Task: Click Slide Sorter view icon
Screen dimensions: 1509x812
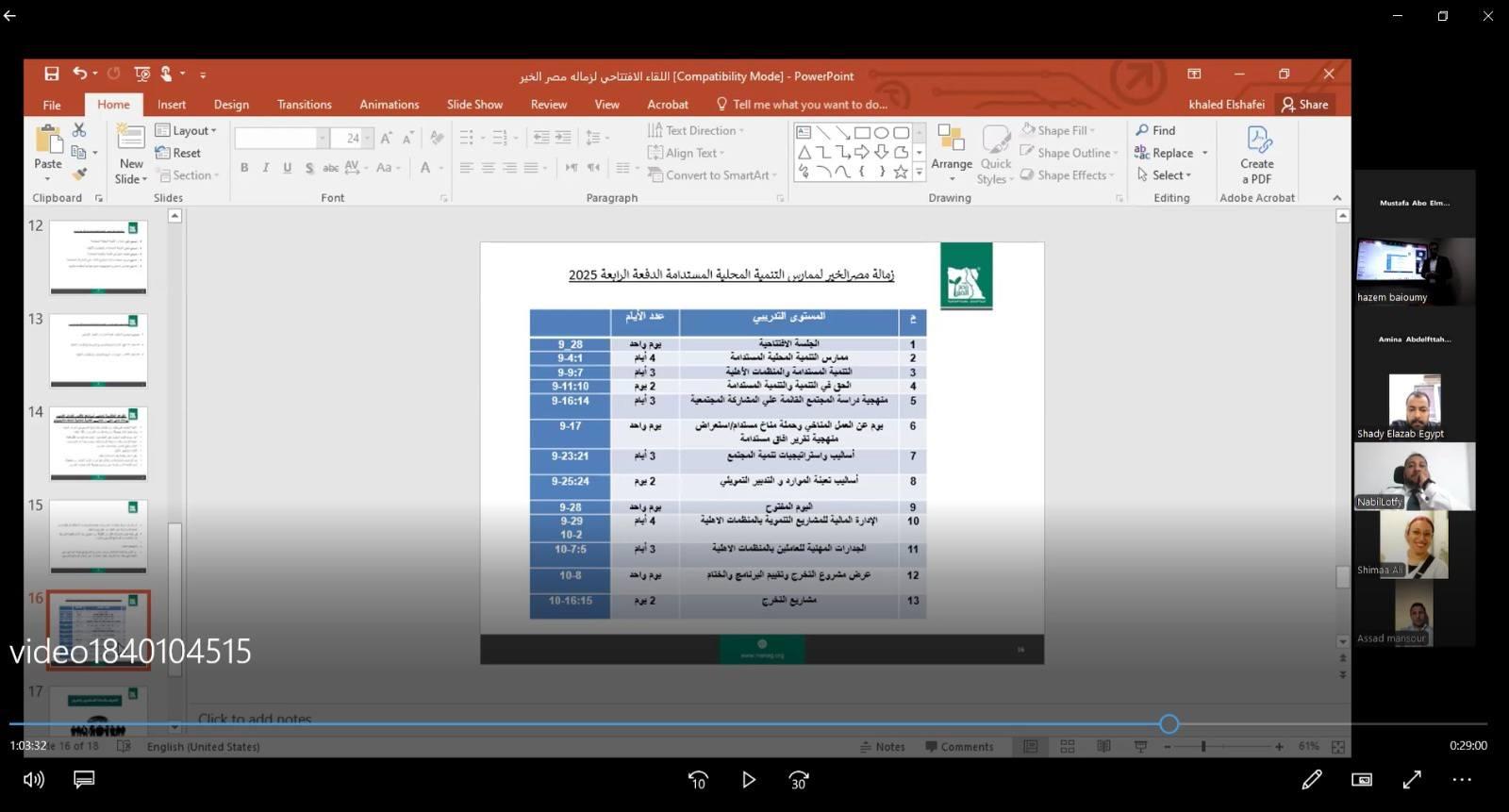Action: [1068, 747]
